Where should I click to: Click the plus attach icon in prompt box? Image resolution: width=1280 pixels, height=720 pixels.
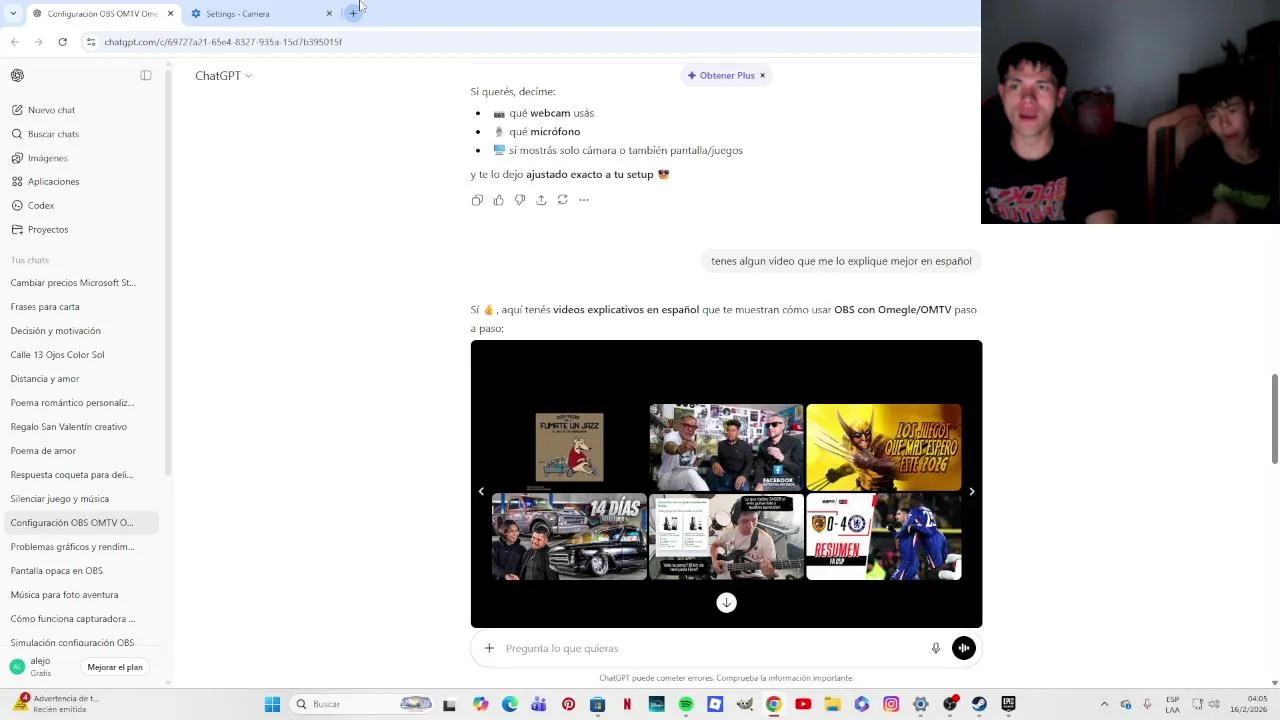coord(489,648)
